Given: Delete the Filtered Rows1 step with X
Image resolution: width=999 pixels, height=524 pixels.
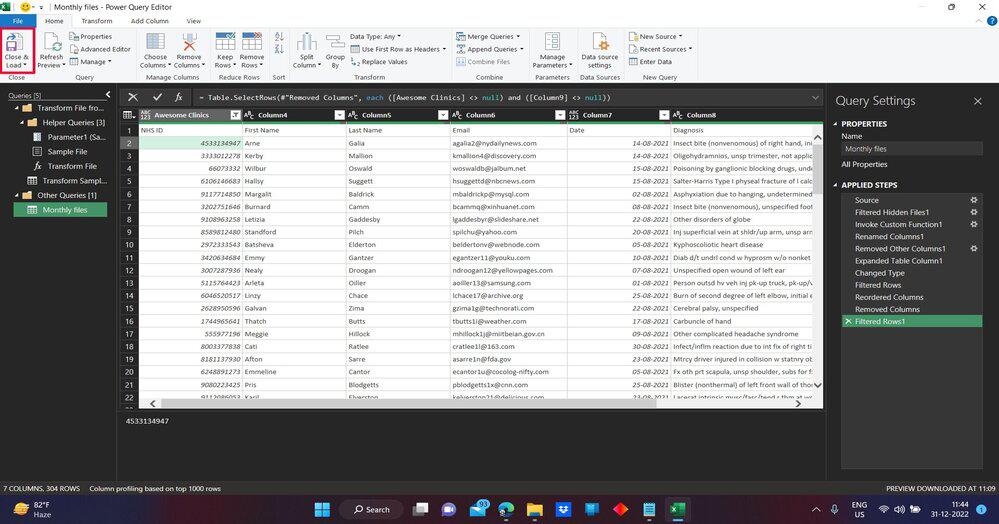Looking at the screenshot, I should 848,322.
